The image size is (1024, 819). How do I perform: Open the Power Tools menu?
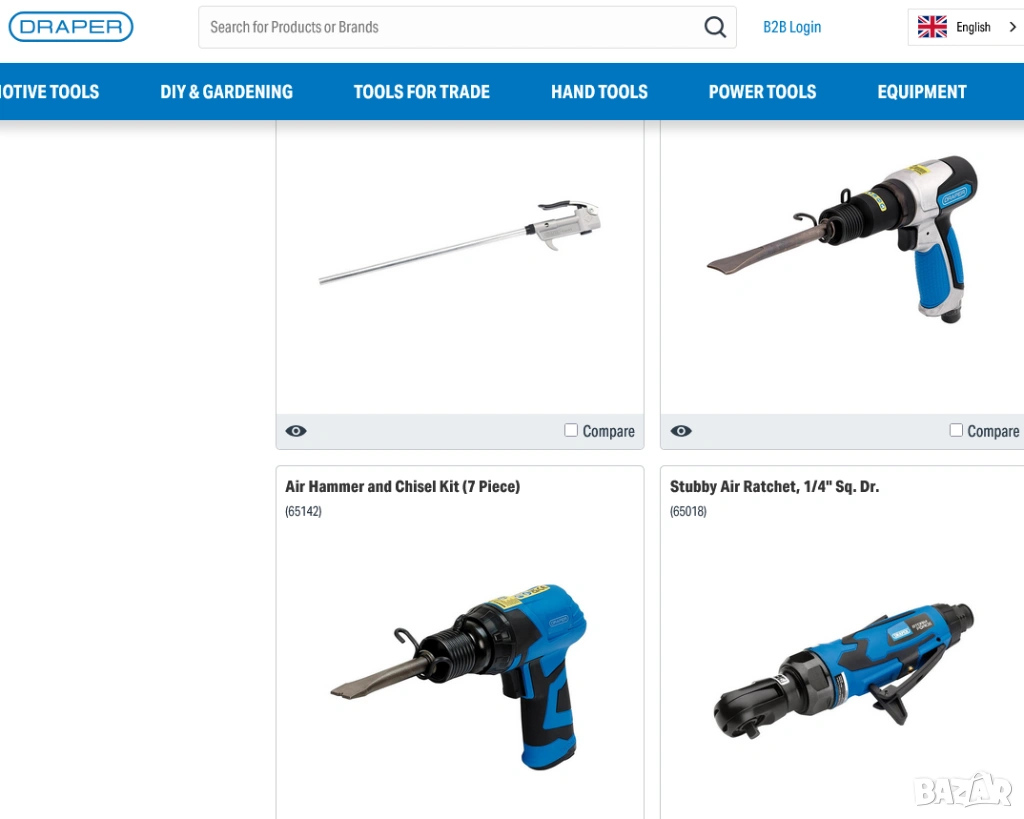[x=762, y=91]
